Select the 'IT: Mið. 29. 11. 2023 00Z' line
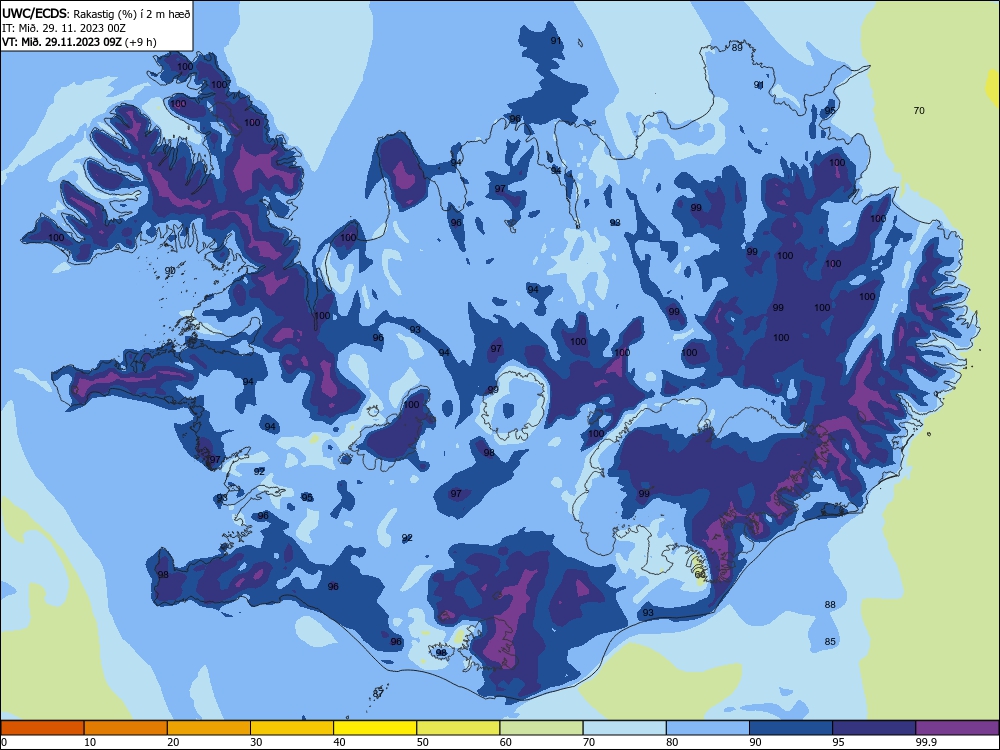Viewport: 1000px width, 750px height. pos(64,28)
